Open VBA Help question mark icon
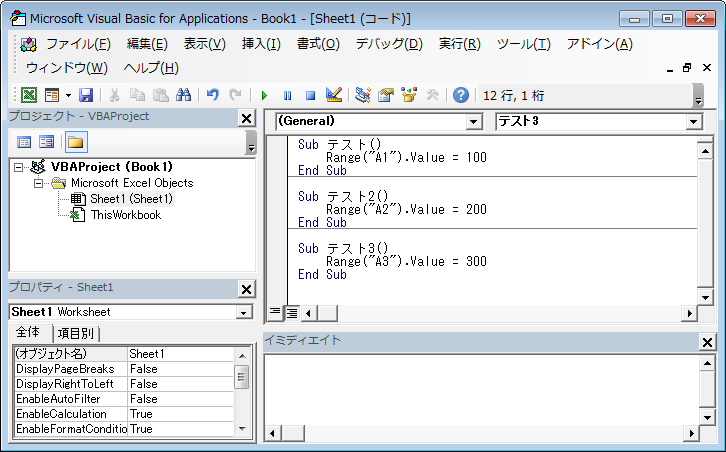 point(461,95)
